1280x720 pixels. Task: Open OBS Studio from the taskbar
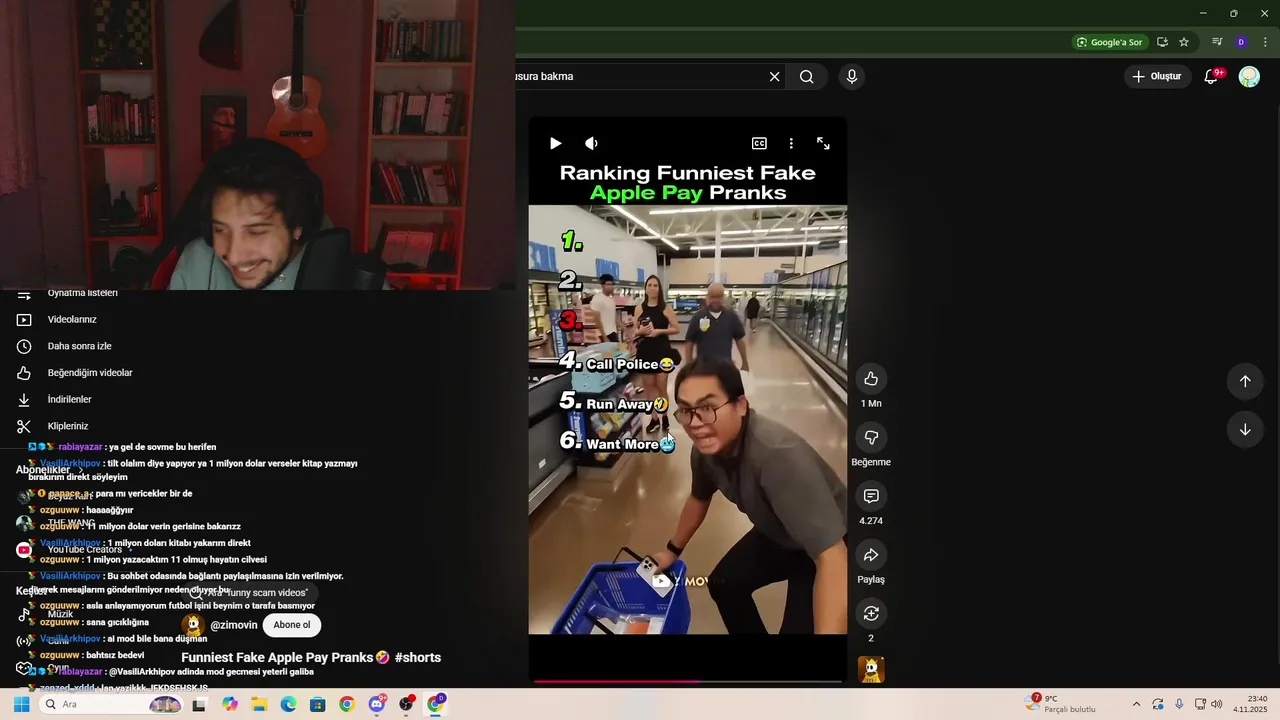pos(406,704)
